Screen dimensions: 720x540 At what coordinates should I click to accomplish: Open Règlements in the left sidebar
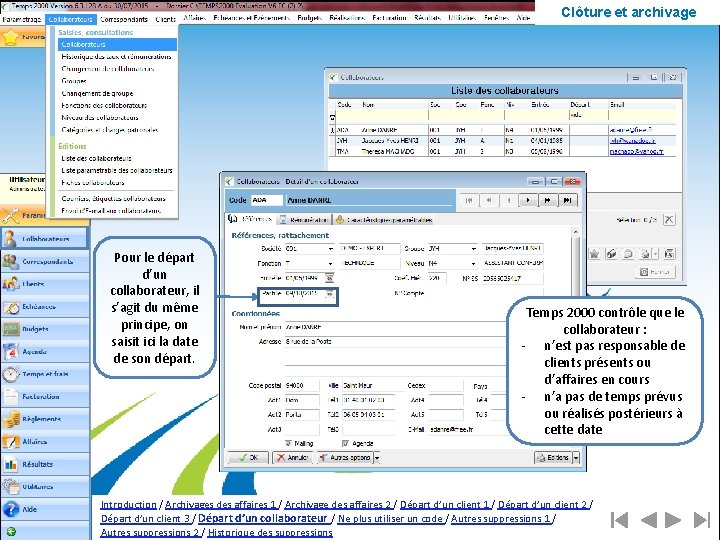pos(45,419)
